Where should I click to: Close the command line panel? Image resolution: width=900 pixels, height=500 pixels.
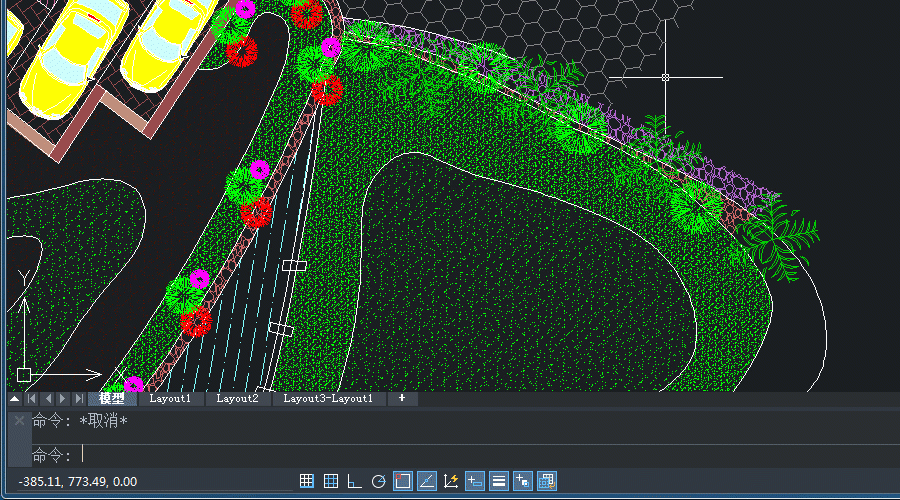[19, 421]
